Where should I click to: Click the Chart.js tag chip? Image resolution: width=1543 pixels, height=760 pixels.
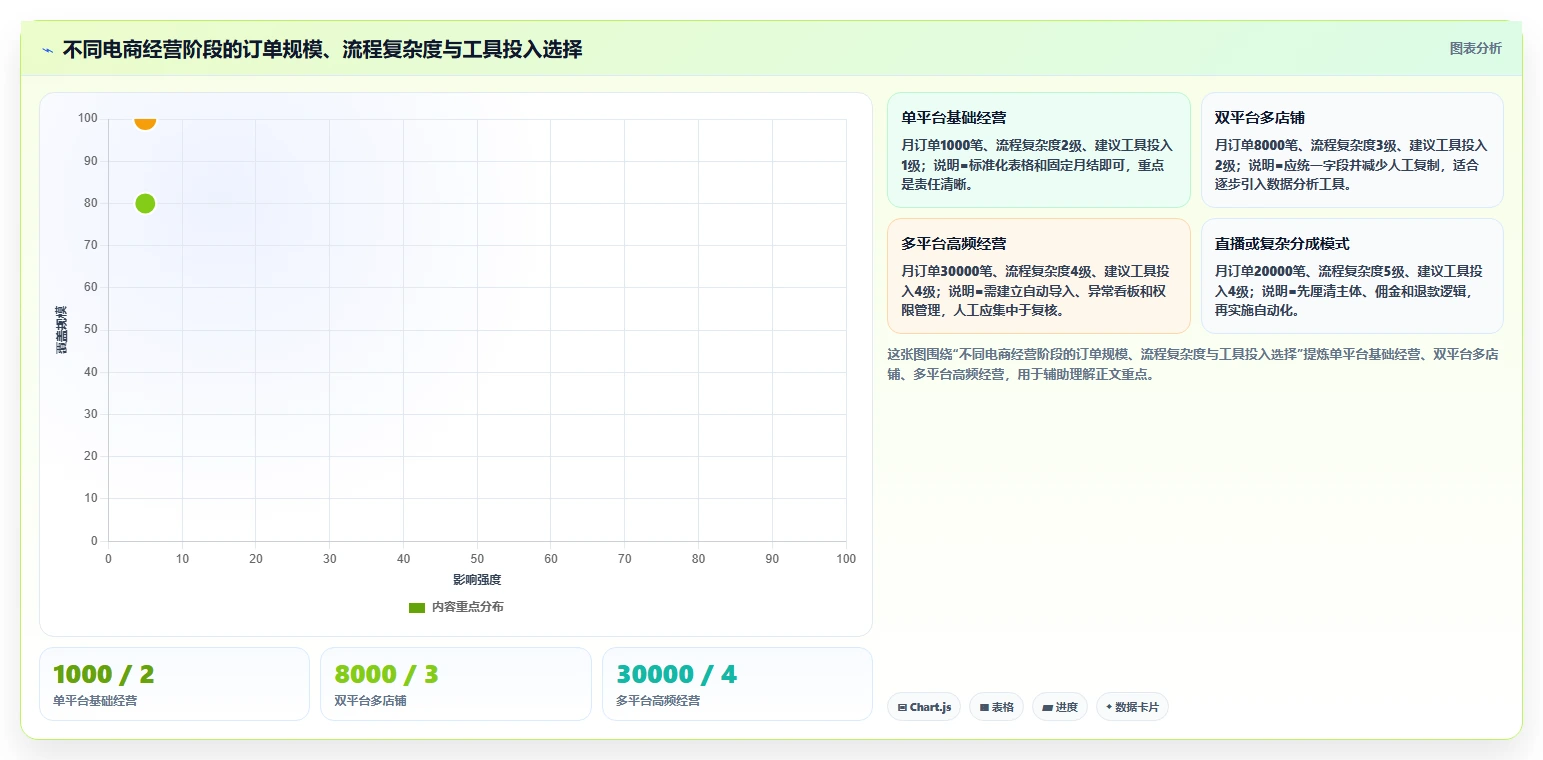click(924, 707)
